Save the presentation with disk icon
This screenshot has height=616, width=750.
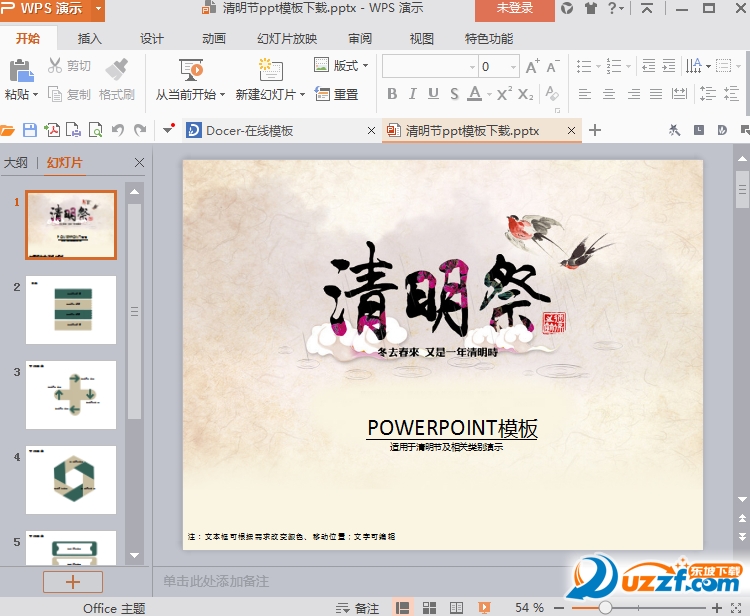click(30, 130)
